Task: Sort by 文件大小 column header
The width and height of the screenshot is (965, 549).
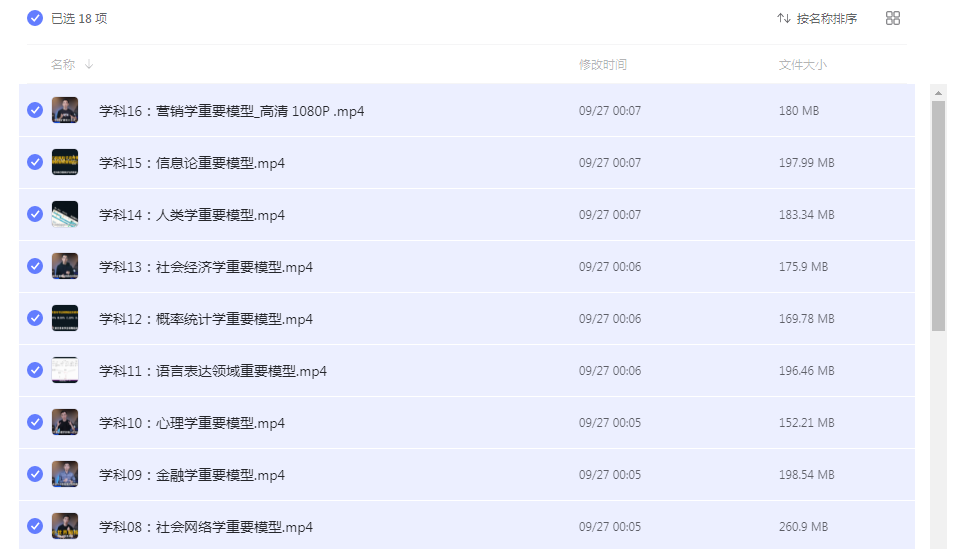Action: tap(803, 65)
